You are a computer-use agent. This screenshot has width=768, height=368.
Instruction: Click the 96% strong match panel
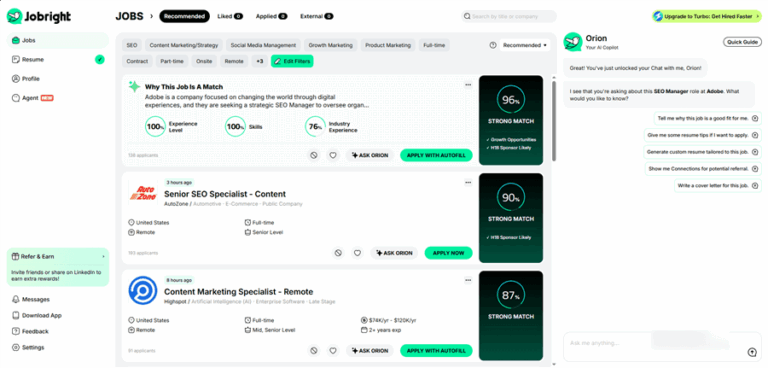coord(511,120)
